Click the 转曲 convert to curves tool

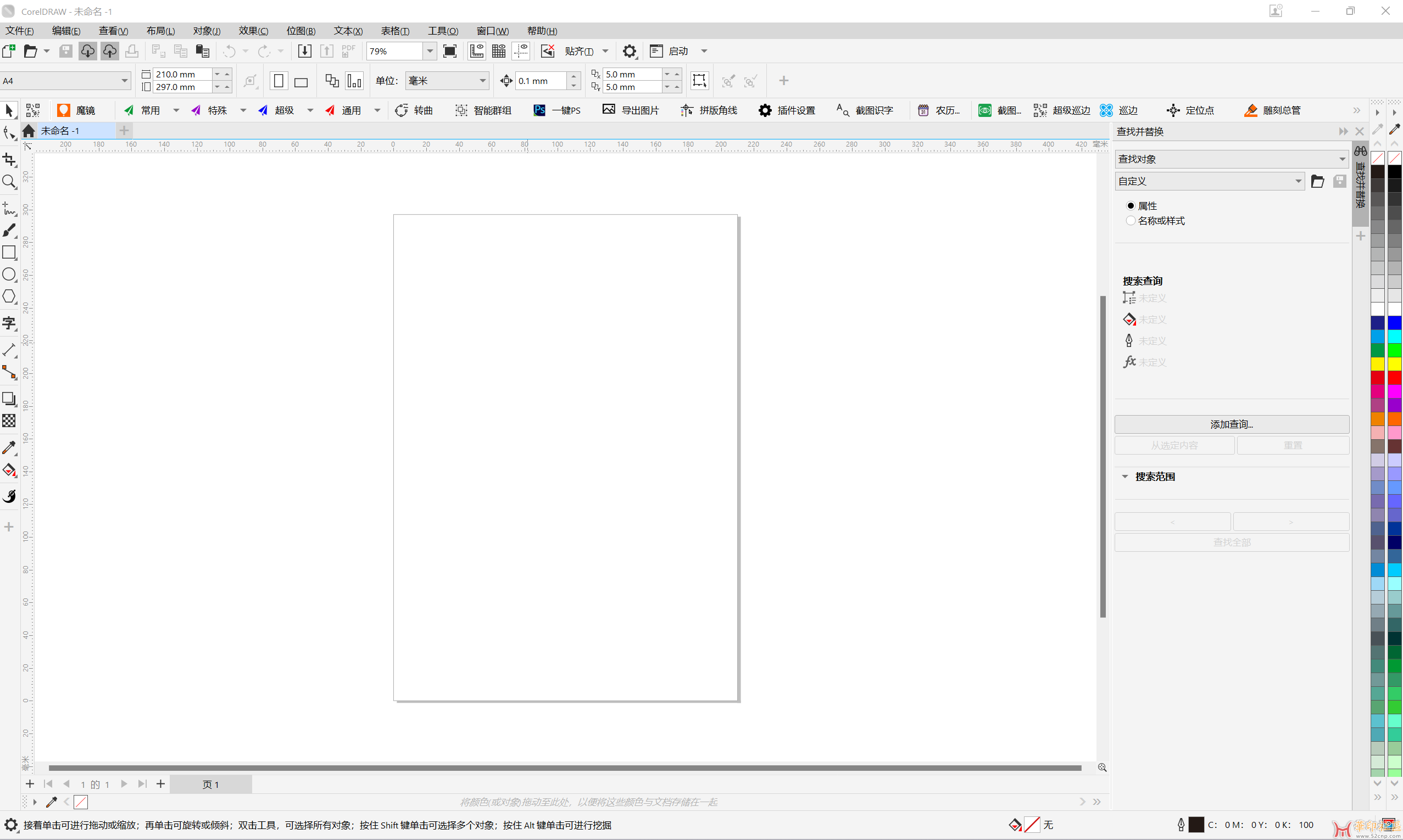(414, 110)
